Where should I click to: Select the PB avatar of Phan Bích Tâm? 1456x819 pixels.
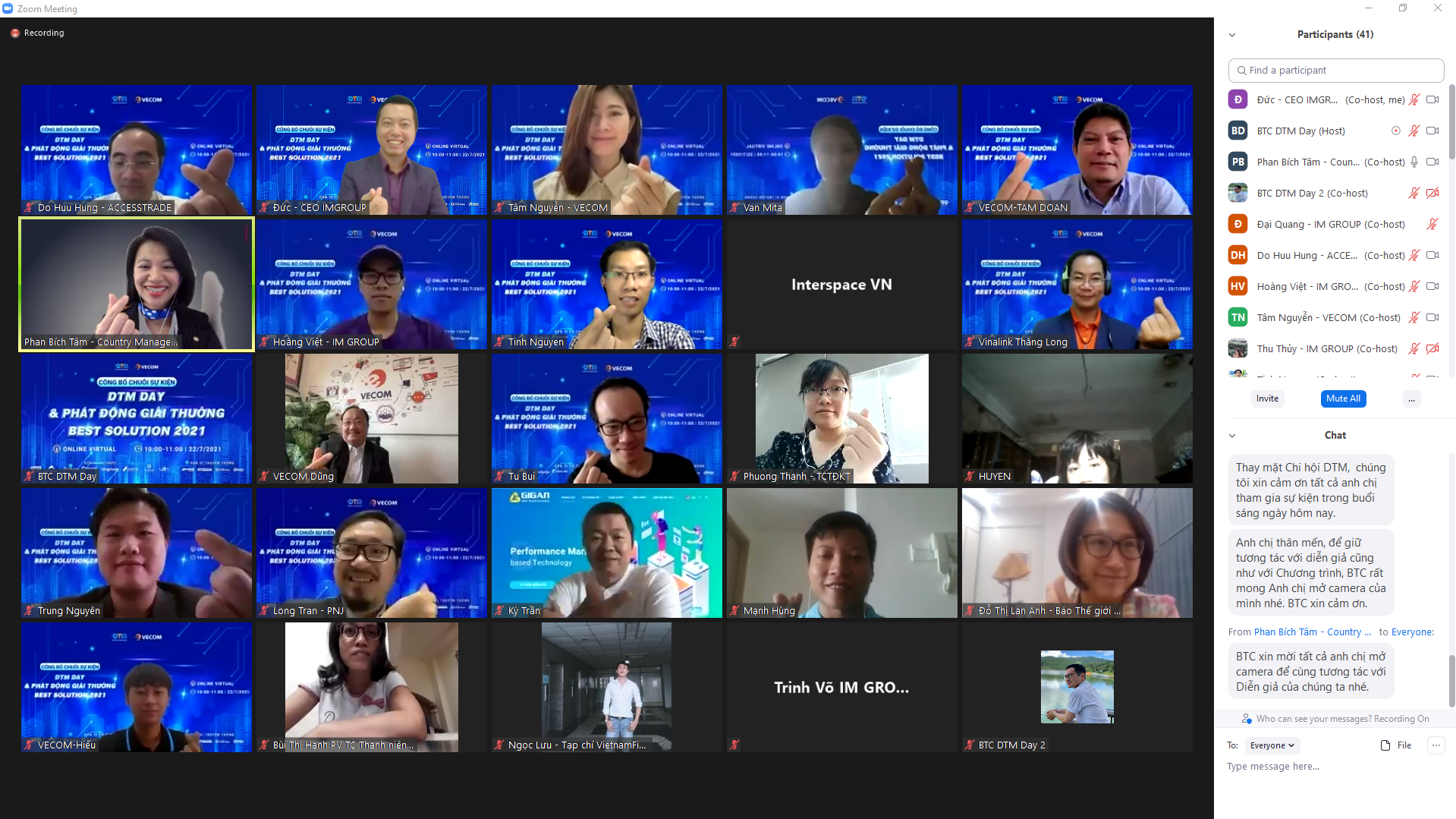(1237, 162)
